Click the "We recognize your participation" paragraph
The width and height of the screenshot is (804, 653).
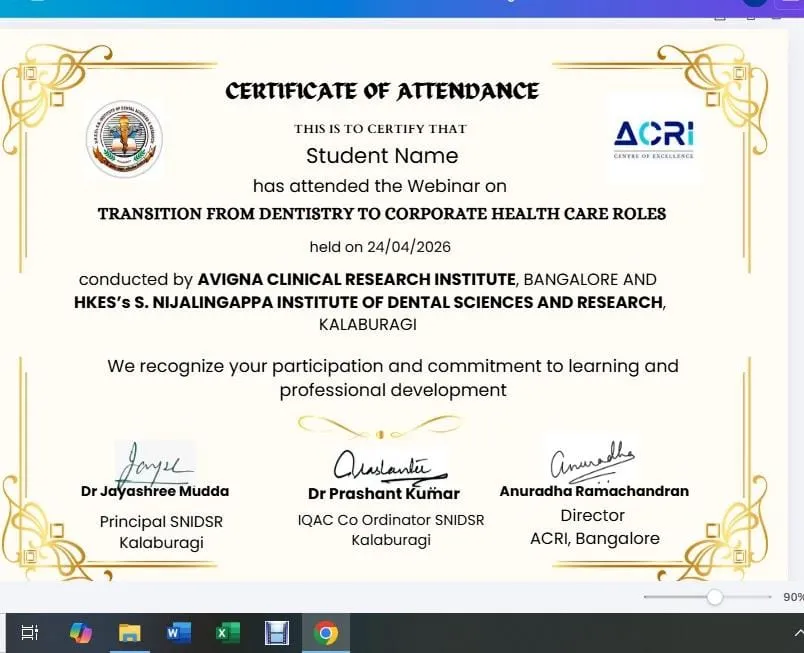click(x=393, y=378)
